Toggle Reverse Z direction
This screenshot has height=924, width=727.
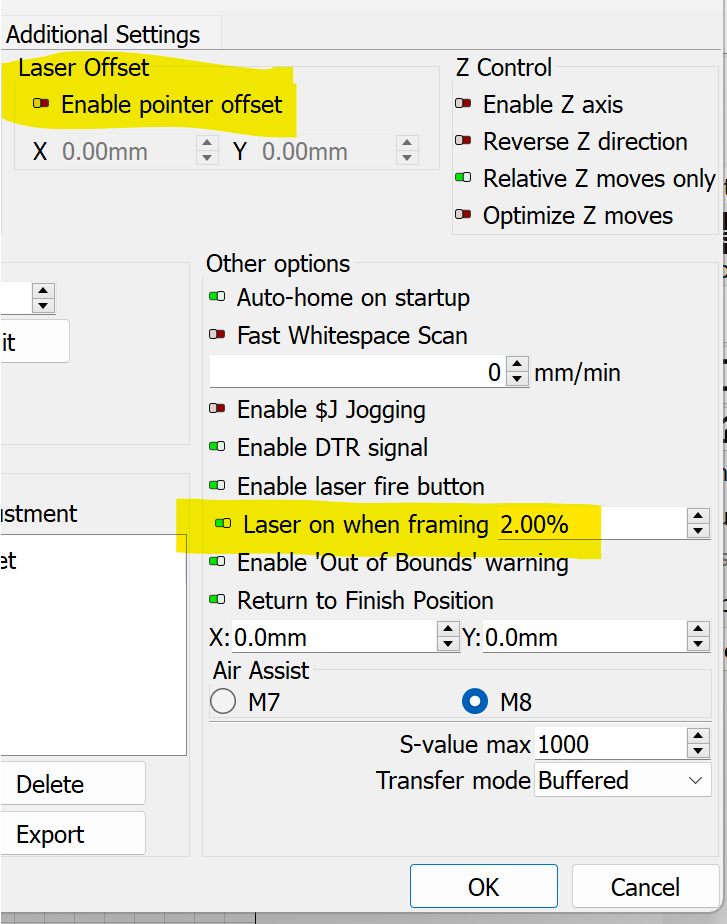(x=463, y=141)
